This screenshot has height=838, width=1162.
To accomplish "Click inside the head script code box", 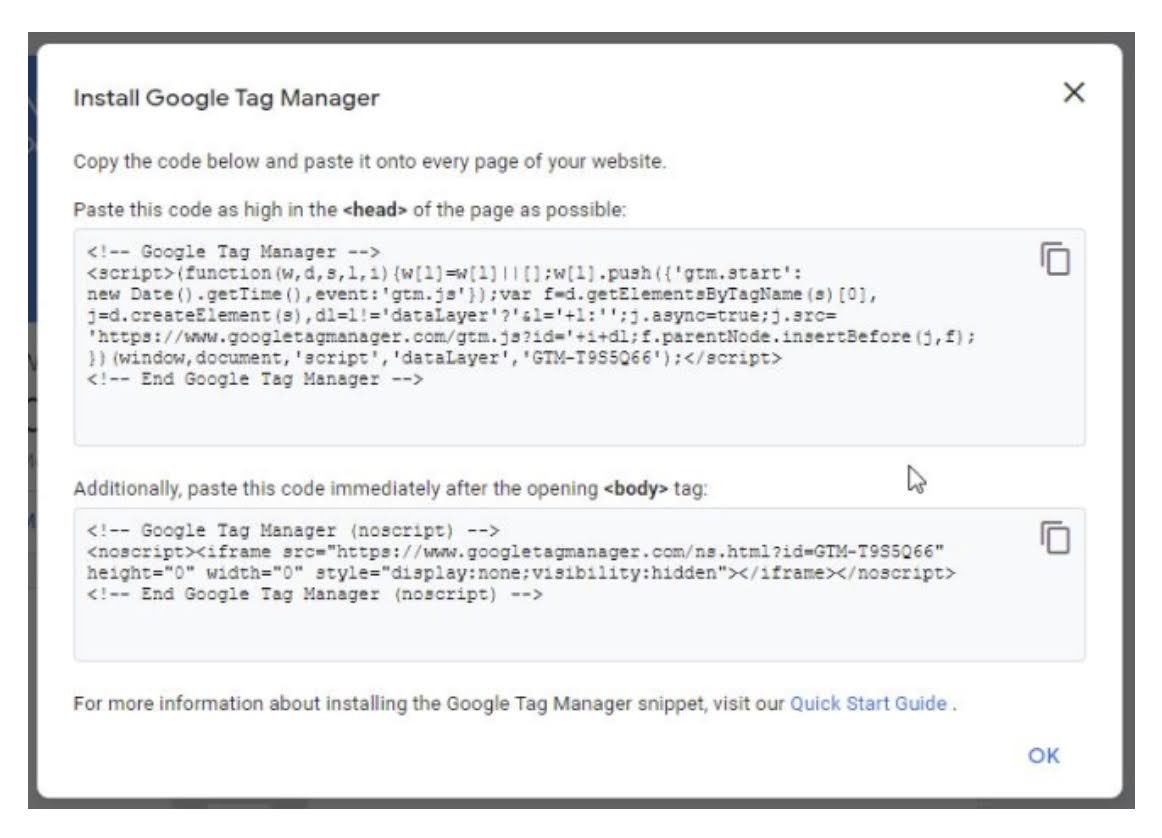I will point(580,338).
